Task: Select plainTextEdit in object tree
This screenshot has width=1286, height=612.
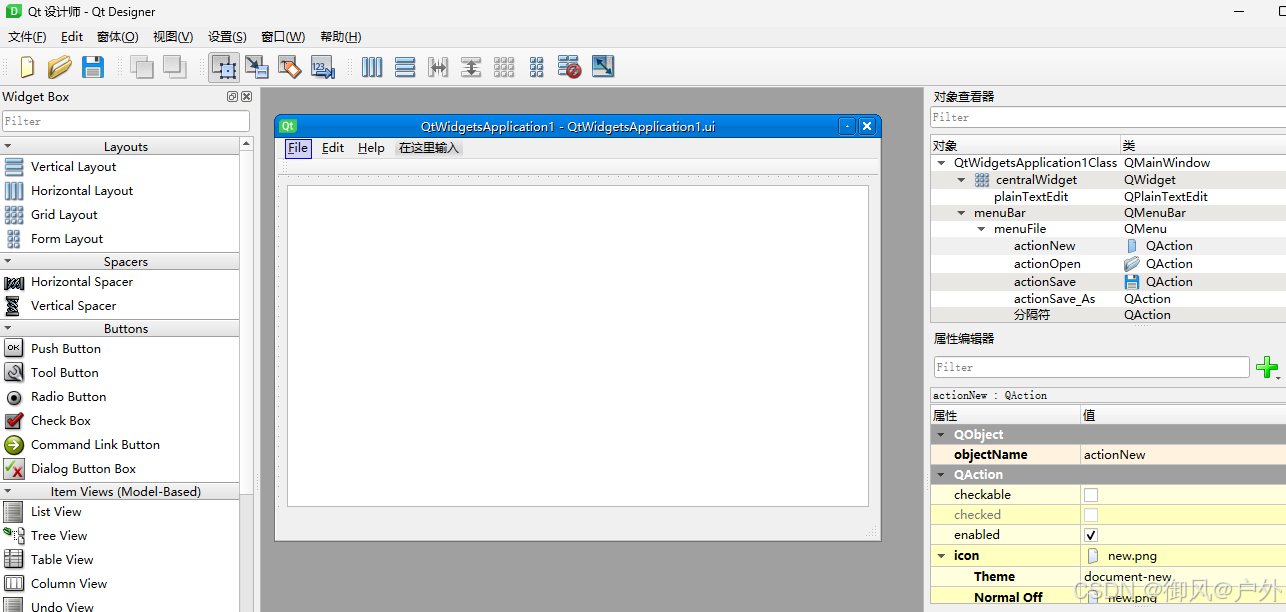Action: pyautogui.click(x=1031, y=197)
